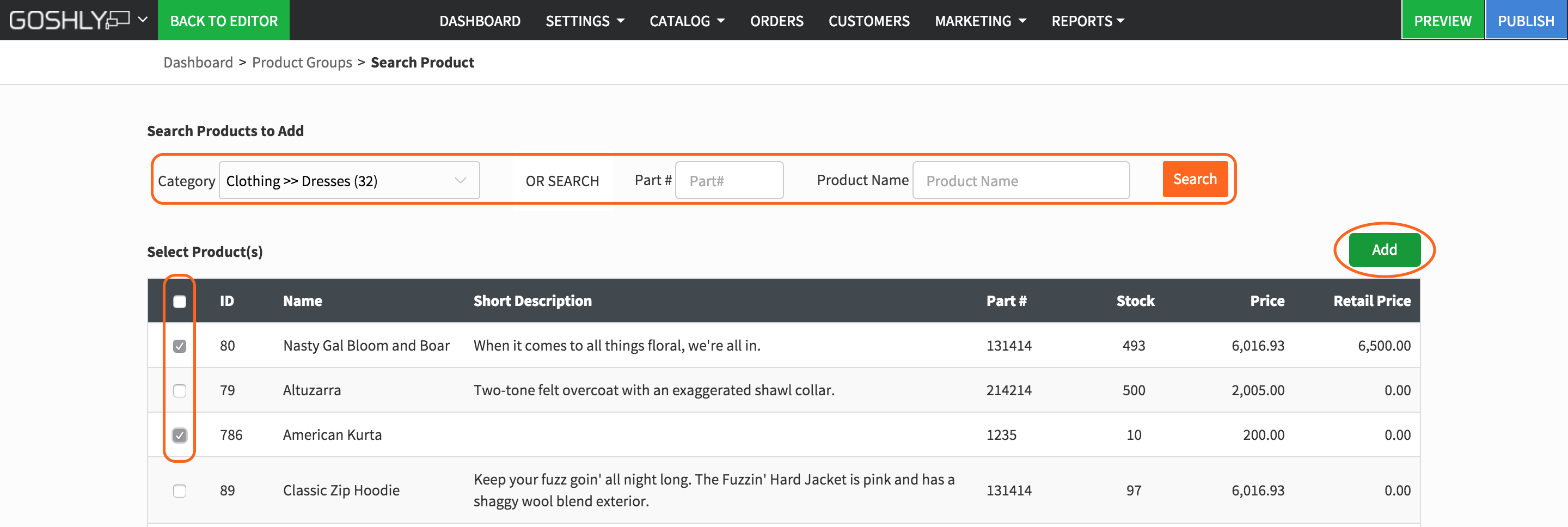Open the Customers page
The height and width of the screenshot is (527, 1568).
click(x=868, y=21)
